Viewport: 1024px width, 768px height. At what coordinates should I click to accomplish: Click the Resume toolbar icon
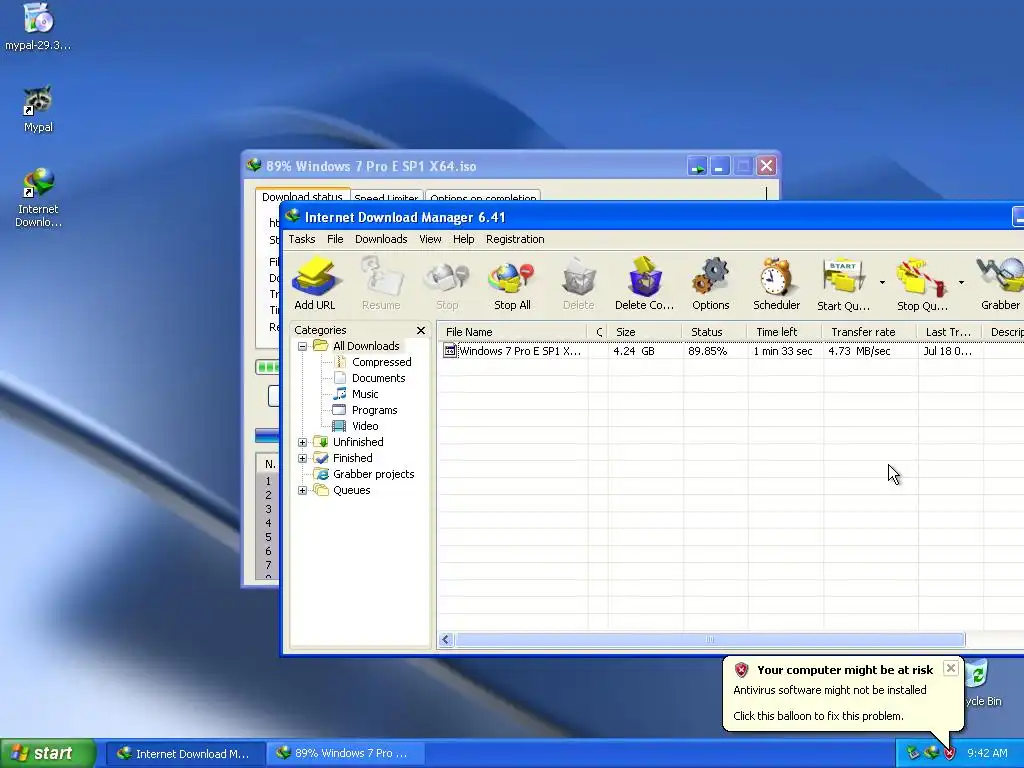click(381, 283)
